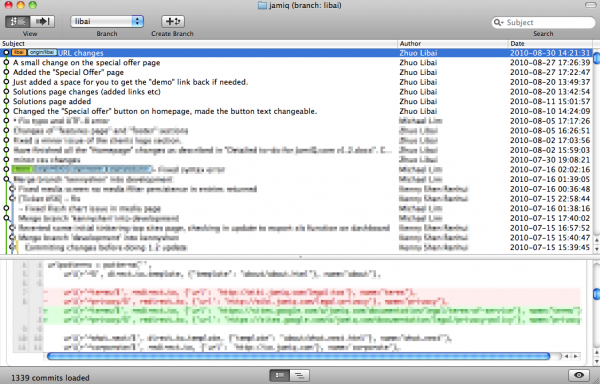Click the diff pane horizontal scroll left arrow

(x=567, y=356)
